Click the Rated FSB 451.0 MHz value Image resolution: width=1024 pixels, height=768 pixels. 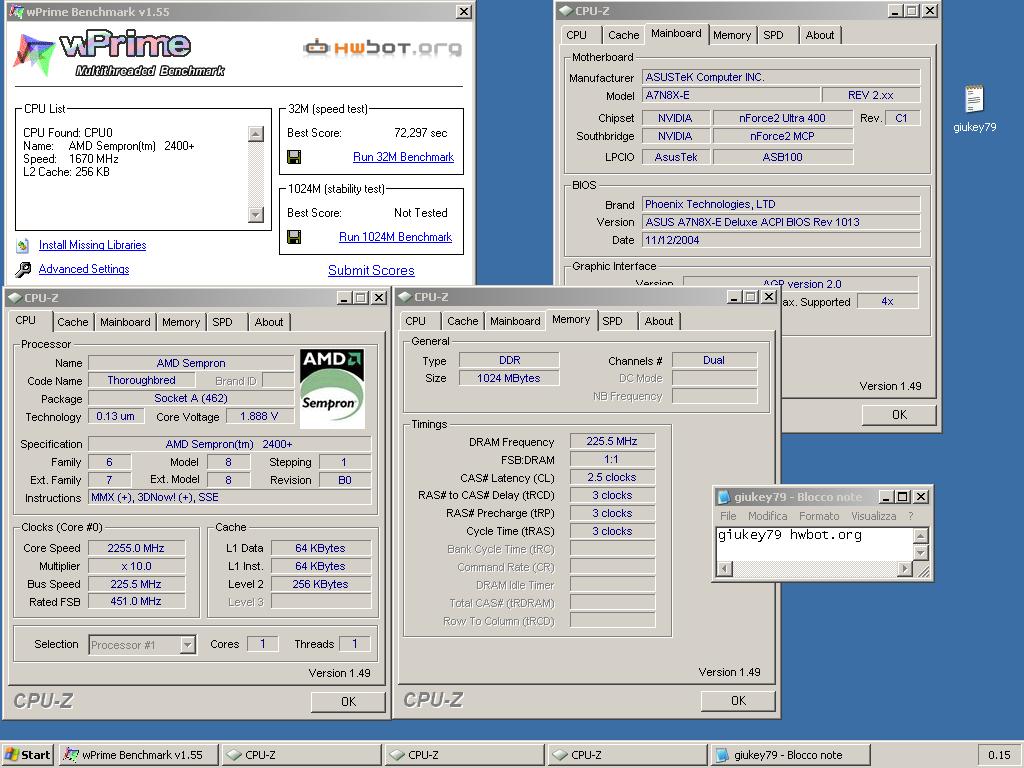(136, 601)
